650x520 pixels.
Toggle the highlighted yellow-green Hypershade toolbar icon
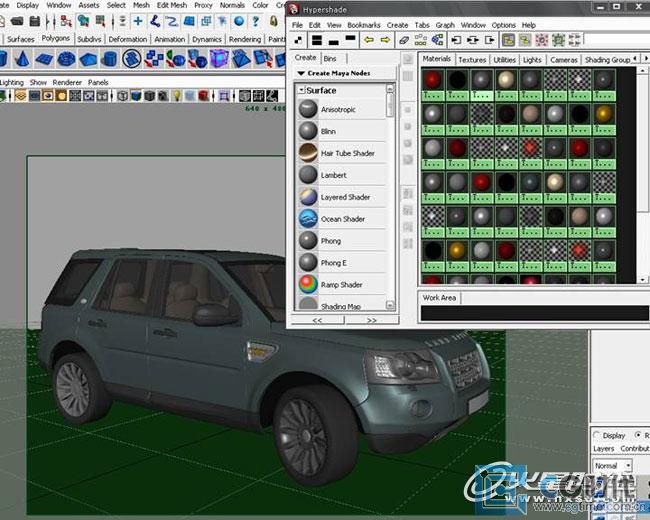508,40
